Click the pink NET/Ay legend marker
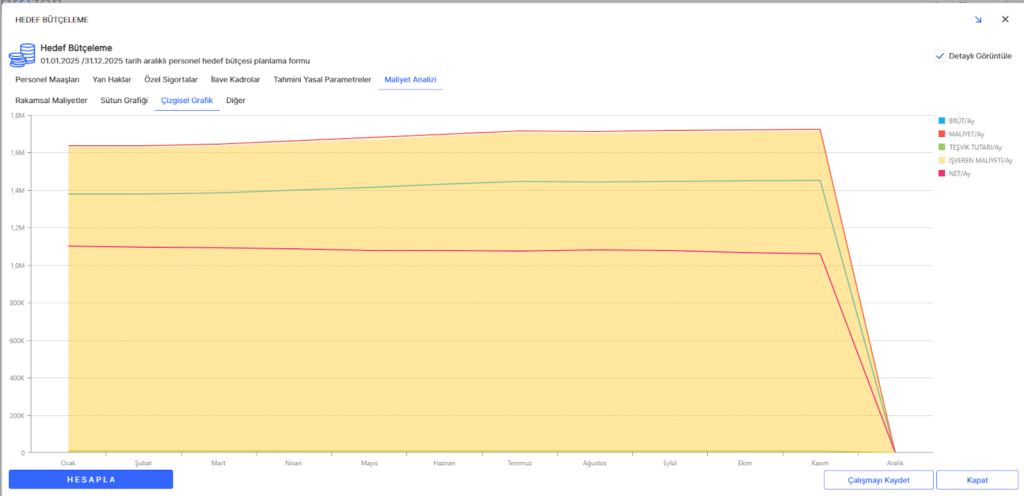Image resolution: width=1024 pixels, height=496 pixels. (x=941, y=173)
